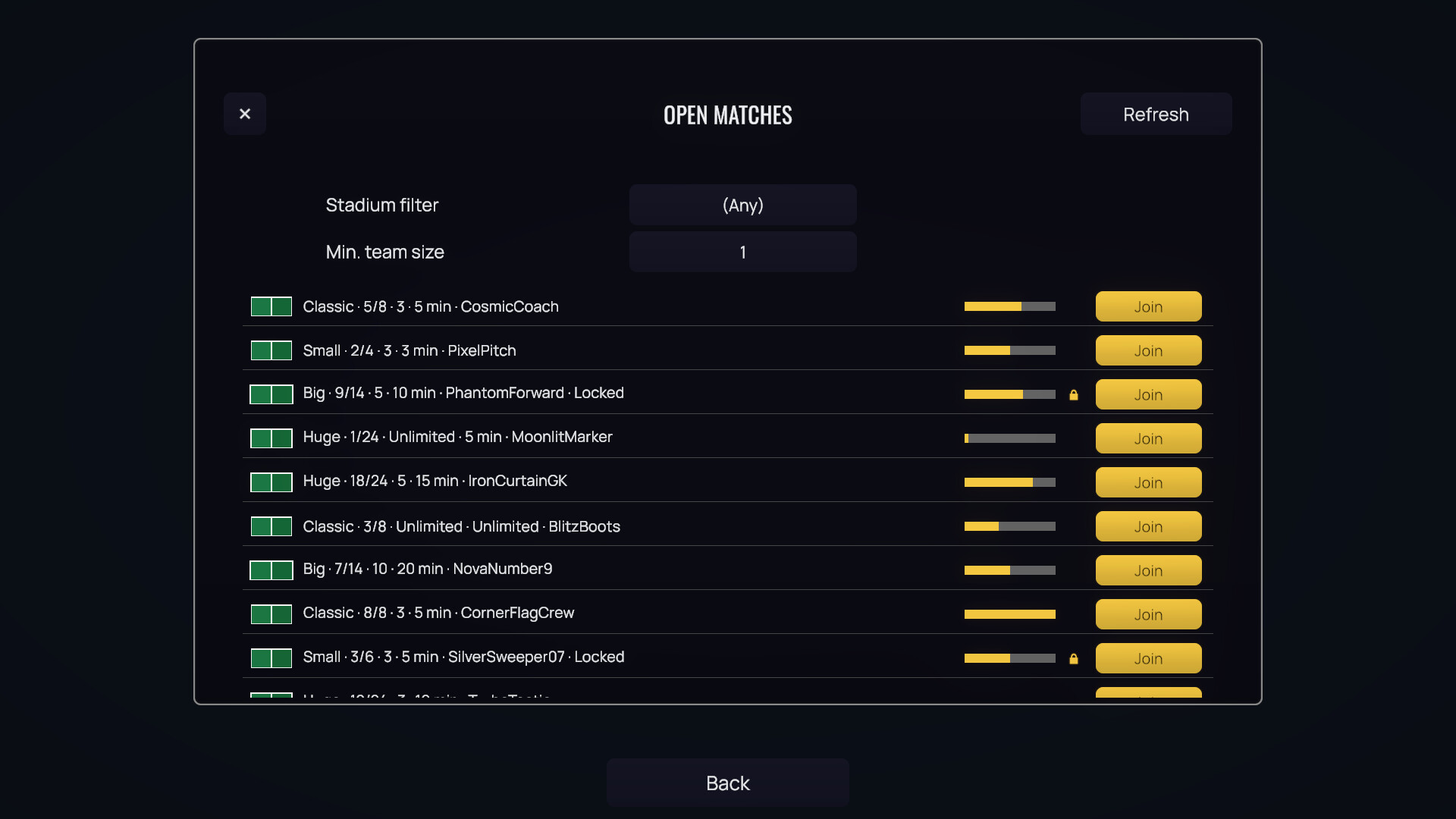
Task: Change the Min. team size value
Action: (x=743, y=252)
